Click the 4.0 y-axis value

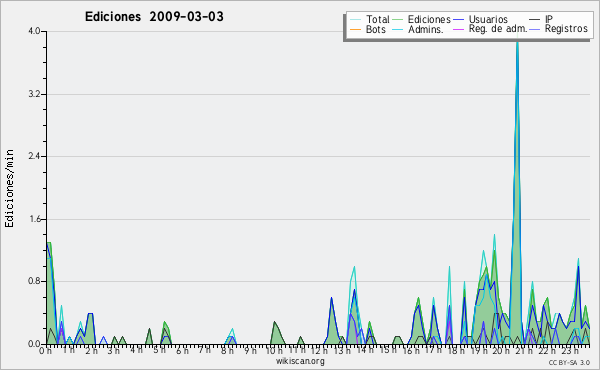[34, 31]
